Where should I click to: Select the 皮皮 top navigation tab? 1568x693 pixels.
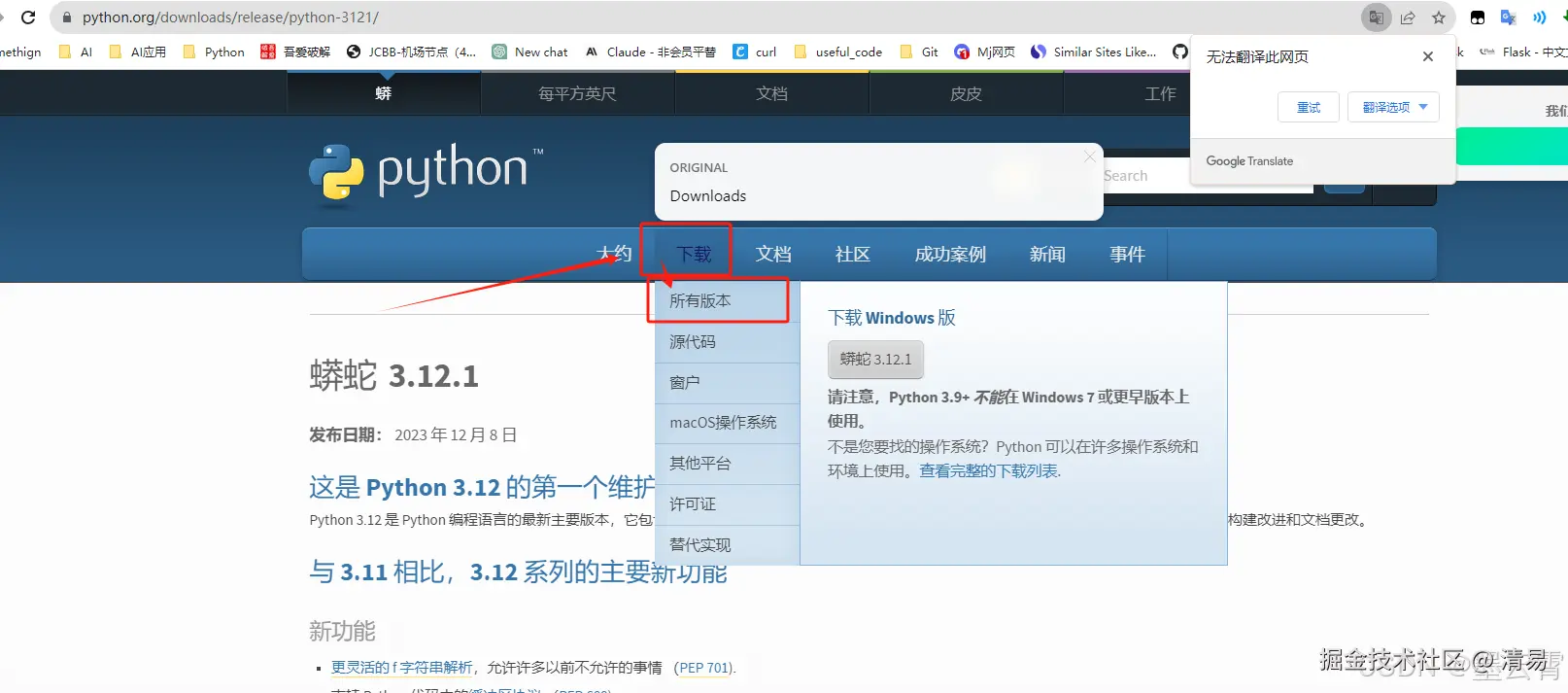(x=967, y=93)
